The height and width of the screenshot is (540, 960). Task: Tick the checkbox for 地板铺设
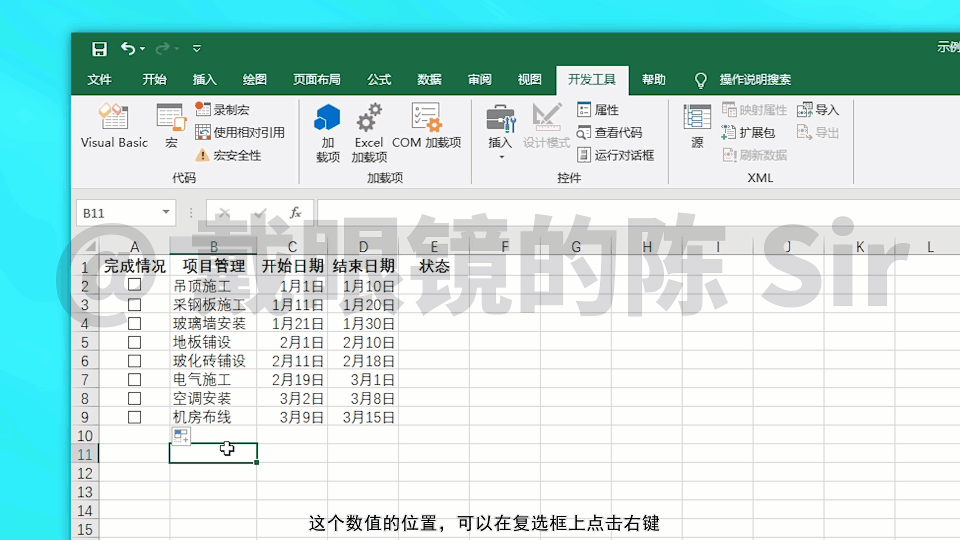pyautogui.click(x=135, y=342)
